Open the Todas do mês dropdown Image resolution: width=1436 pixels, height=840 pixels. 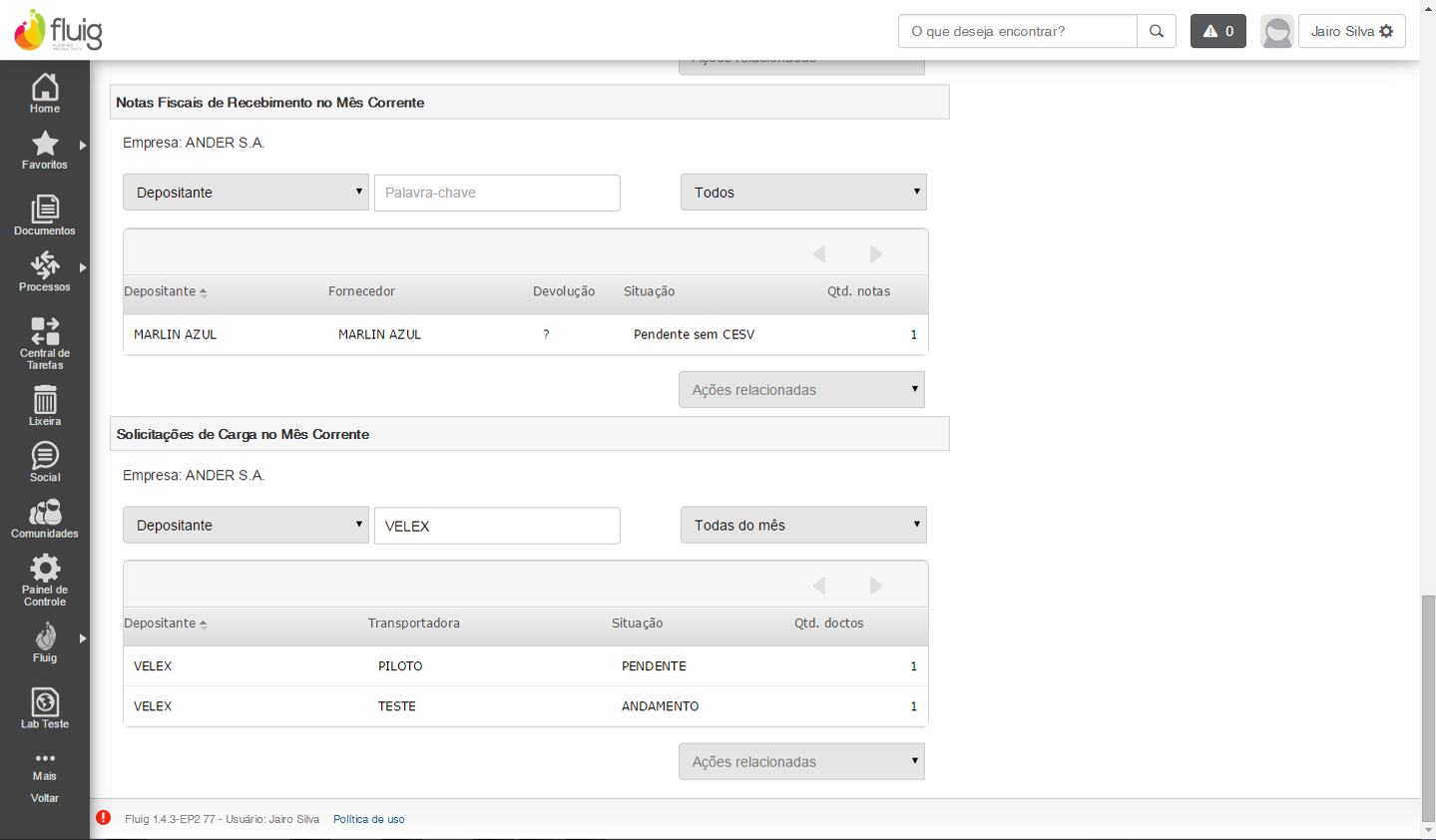pos(803,526)
